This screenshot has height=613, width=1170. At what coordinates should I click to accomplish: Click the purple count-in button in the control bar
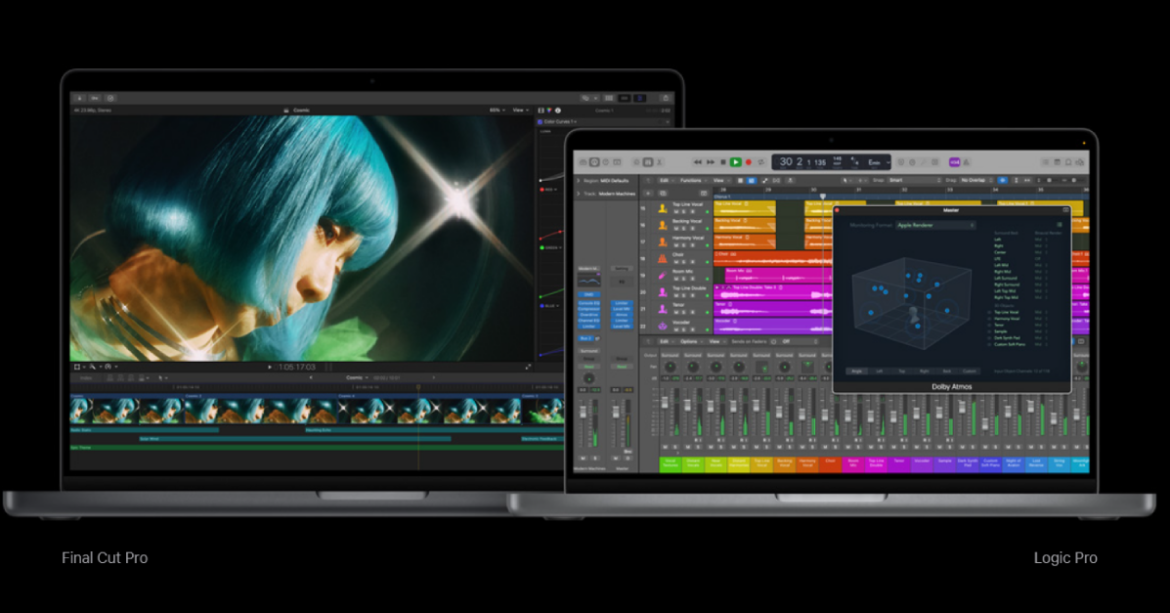pyautogui.click(x=955, y=162)
